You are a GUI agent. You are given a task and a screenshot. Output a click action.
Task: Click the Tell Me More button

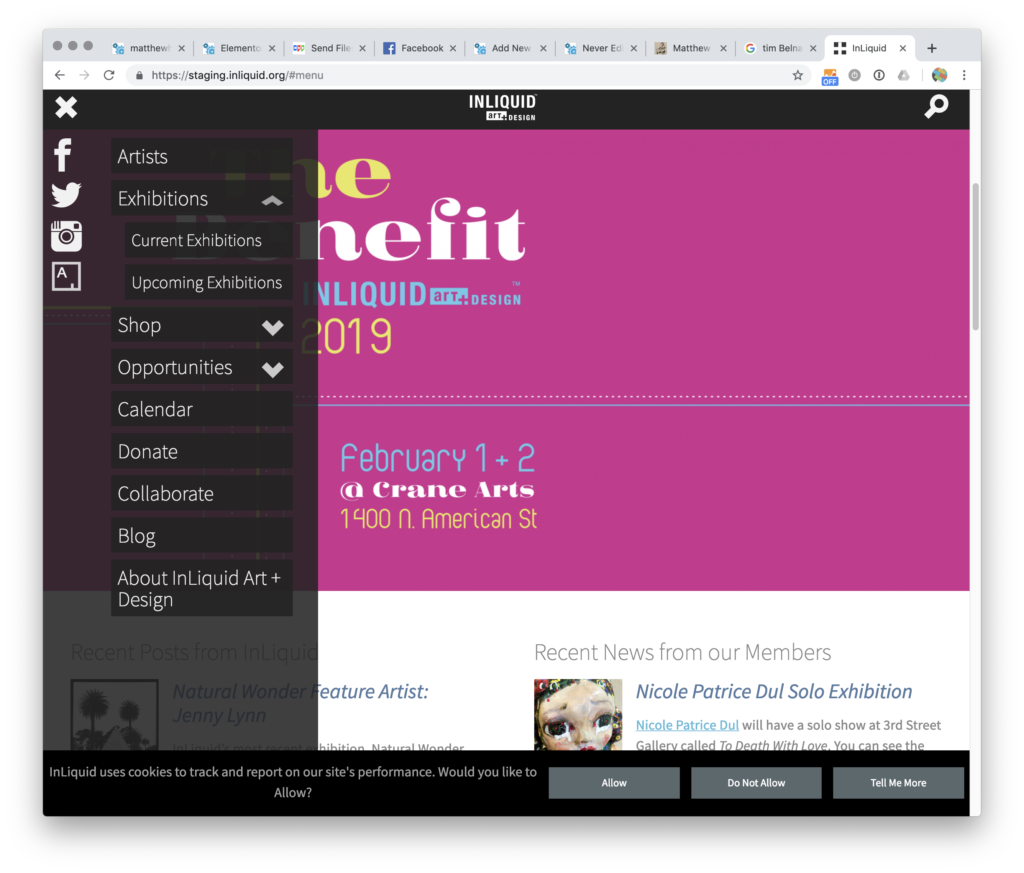898,782
